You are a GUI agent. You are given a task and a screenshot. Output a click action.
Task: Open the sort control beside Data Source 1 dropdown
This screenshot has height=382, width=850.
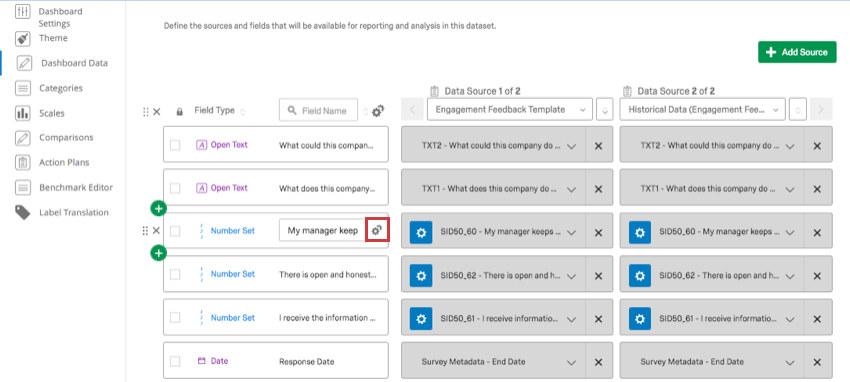pos(605,109)
